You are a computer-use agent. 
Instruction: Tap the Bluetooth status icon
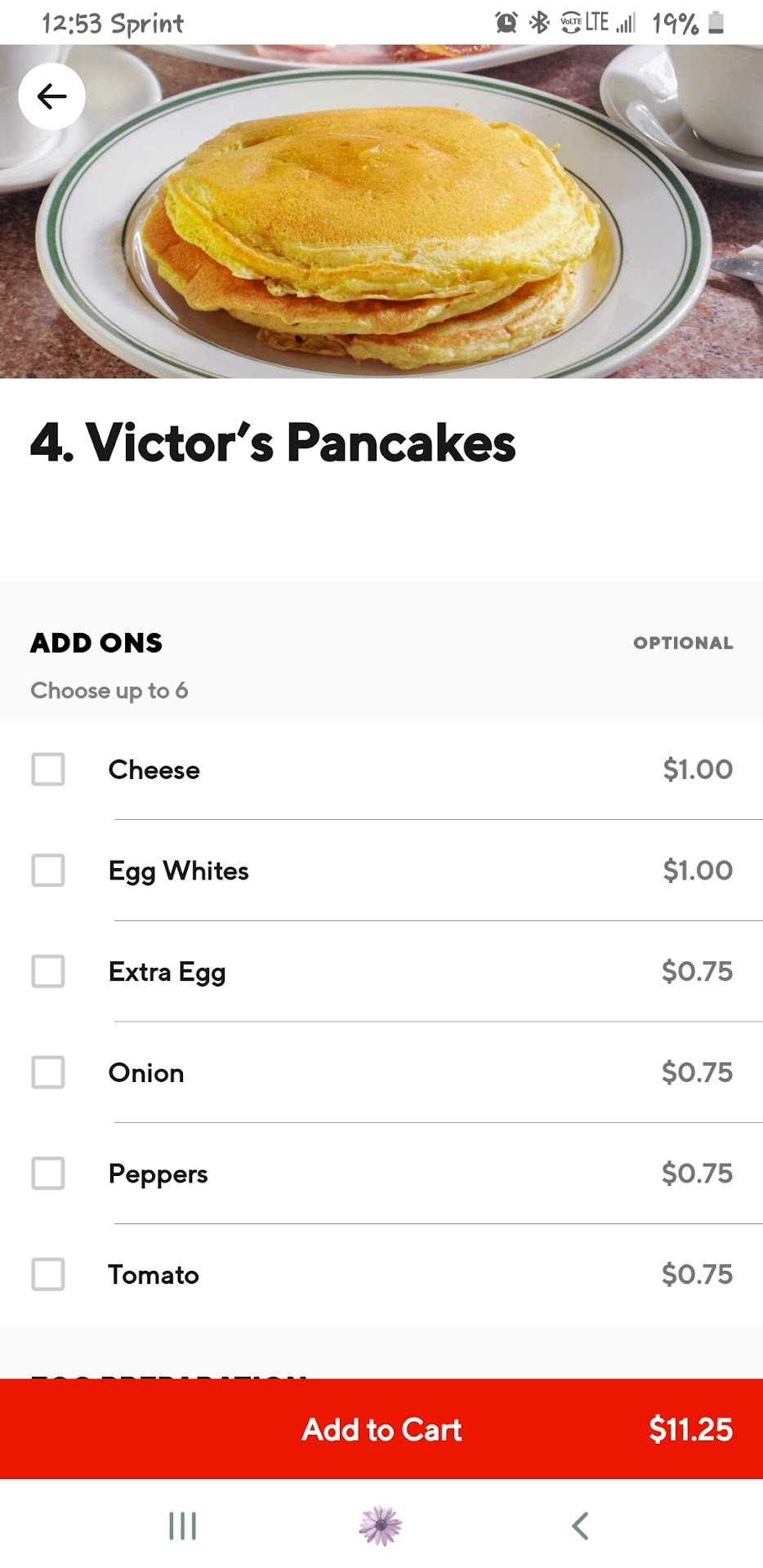click(x=539, y=23)
